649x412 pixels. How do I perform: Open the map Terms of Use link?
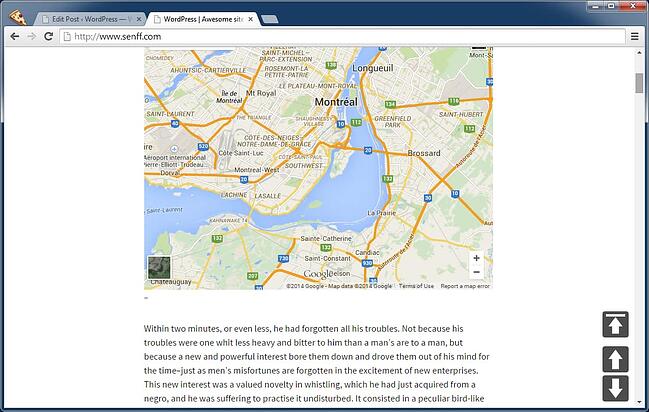click(416, 286)
